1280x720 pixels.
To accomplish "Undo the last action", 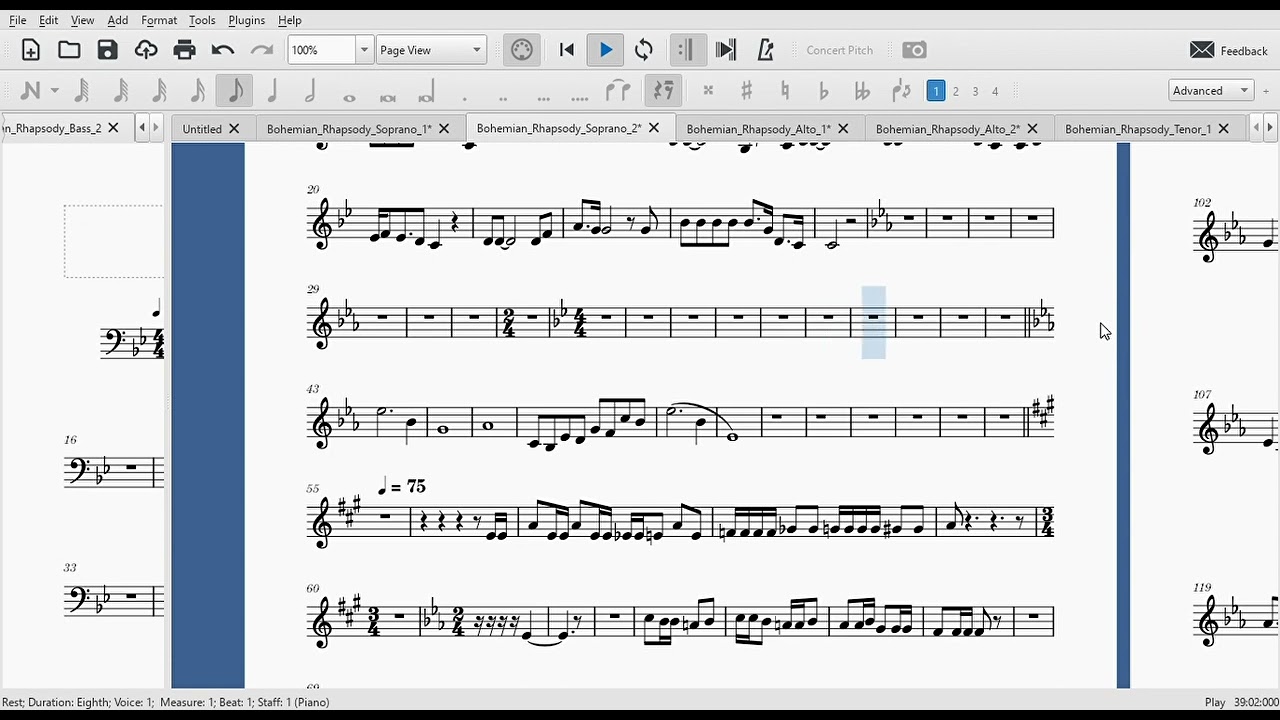I will pyautogui.click(x=223, y=50).
